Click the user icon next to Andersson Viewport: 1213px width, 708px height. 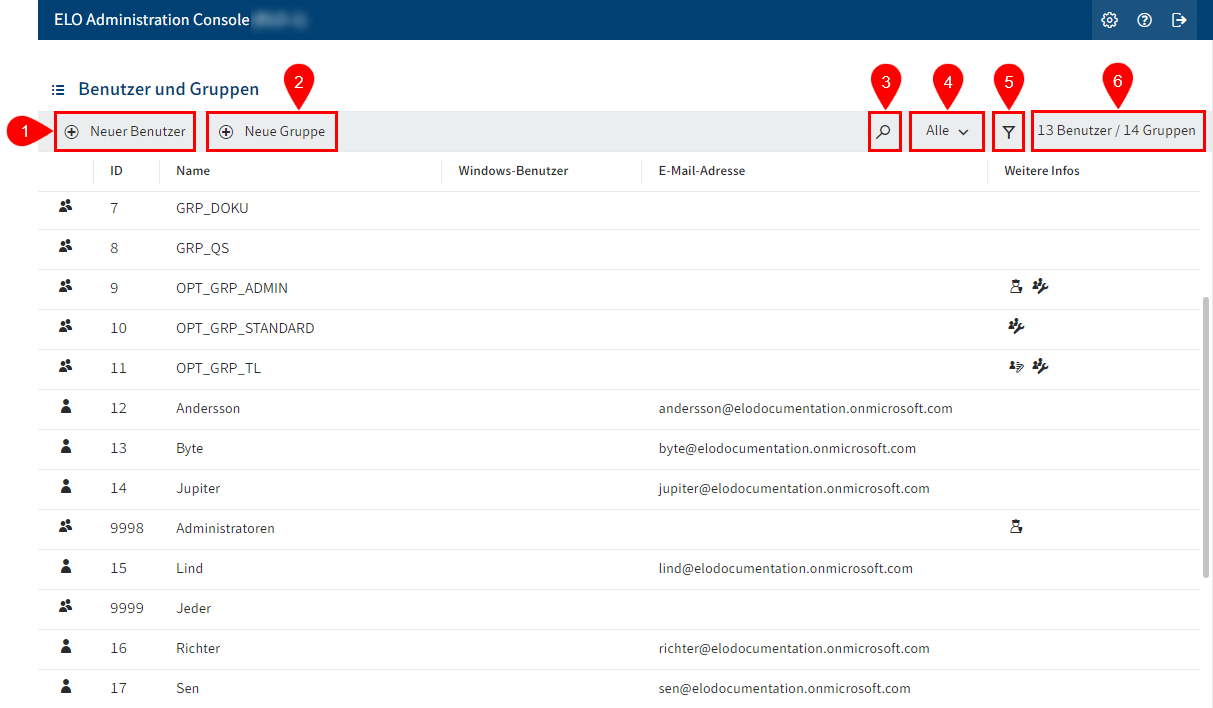point(66,407)
